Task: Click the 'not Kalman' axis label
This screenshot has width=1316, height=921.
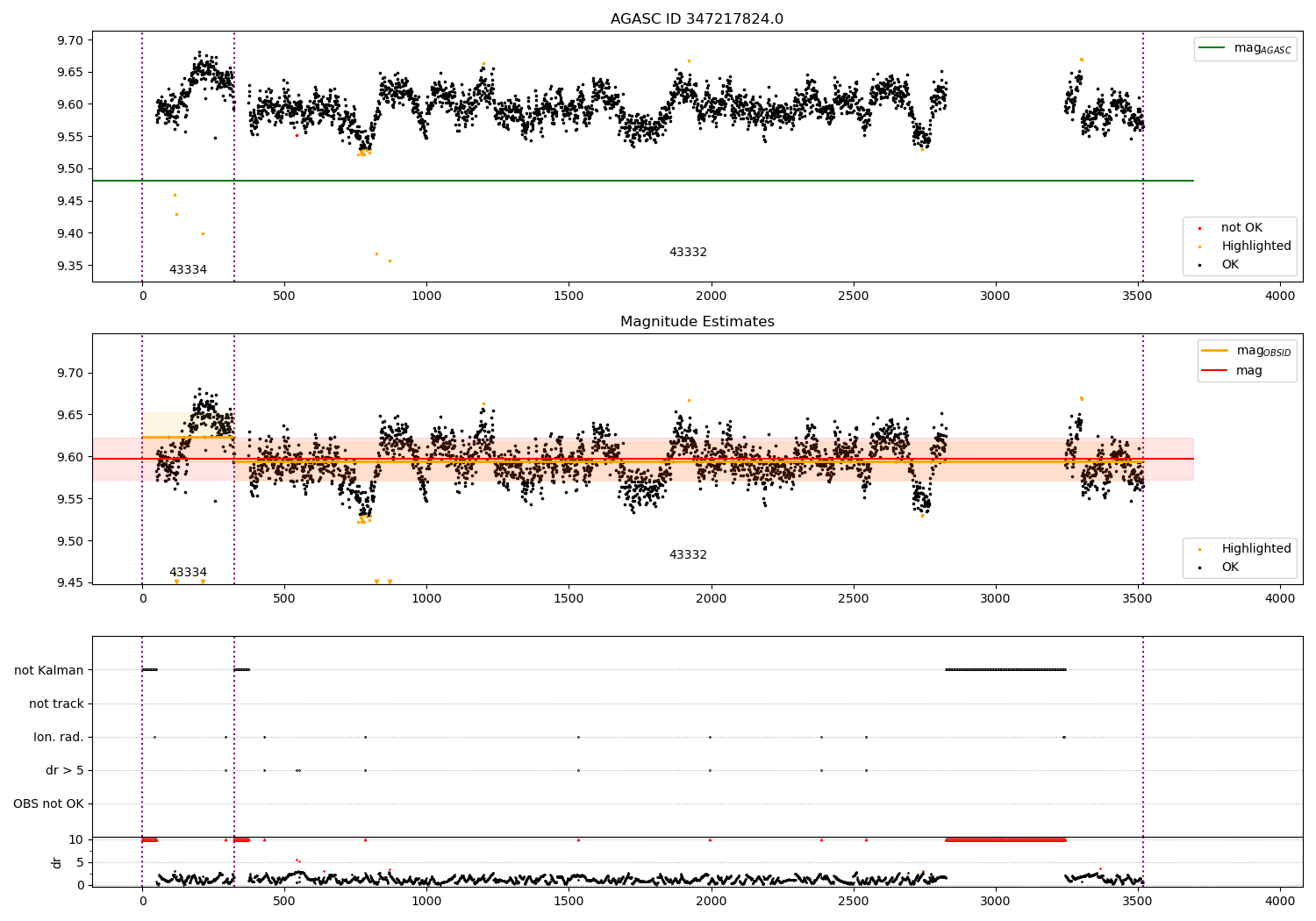Action: click(49, 670)
